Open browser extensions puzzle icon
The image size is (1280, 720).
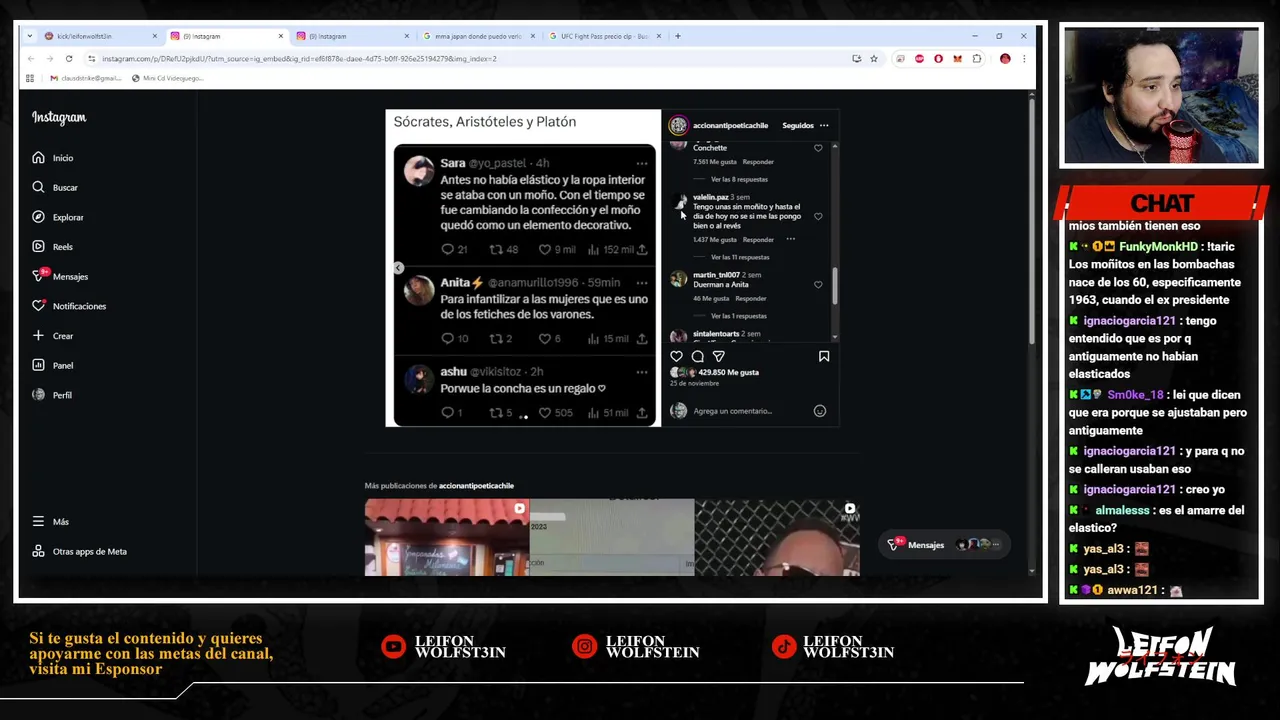977,59
